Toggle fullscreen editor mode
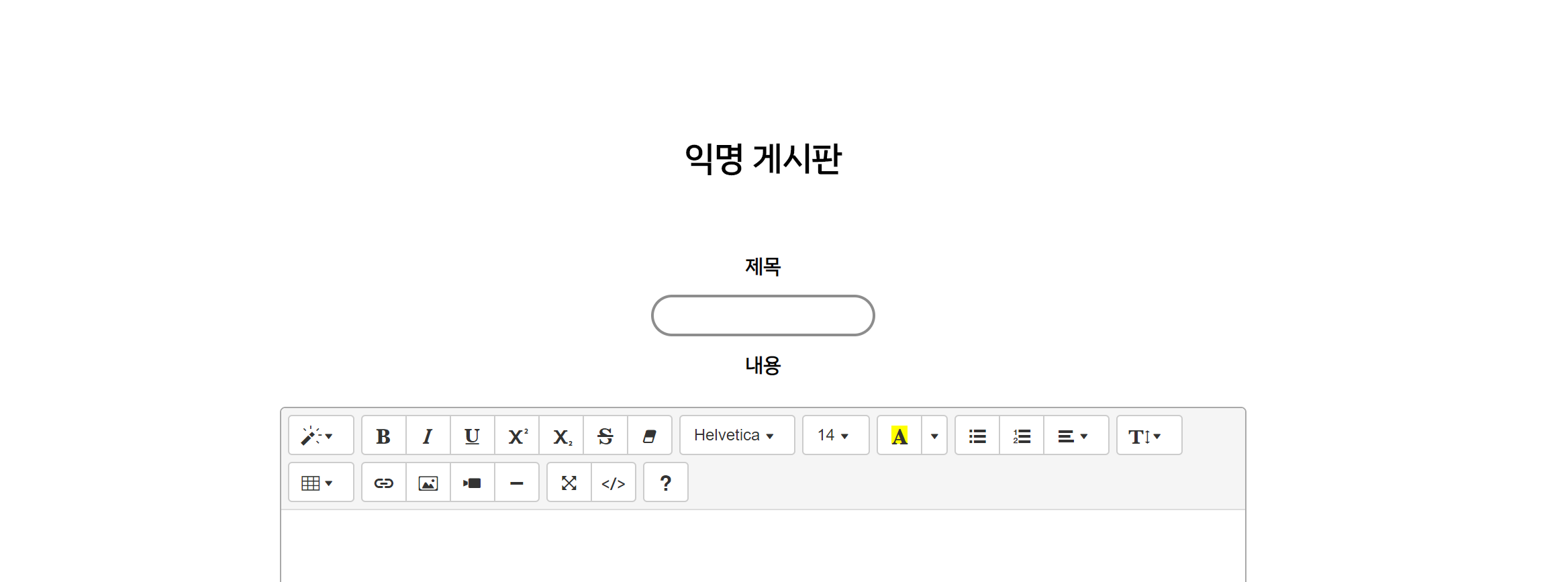 pyautogui.click(x=569, y=483)
